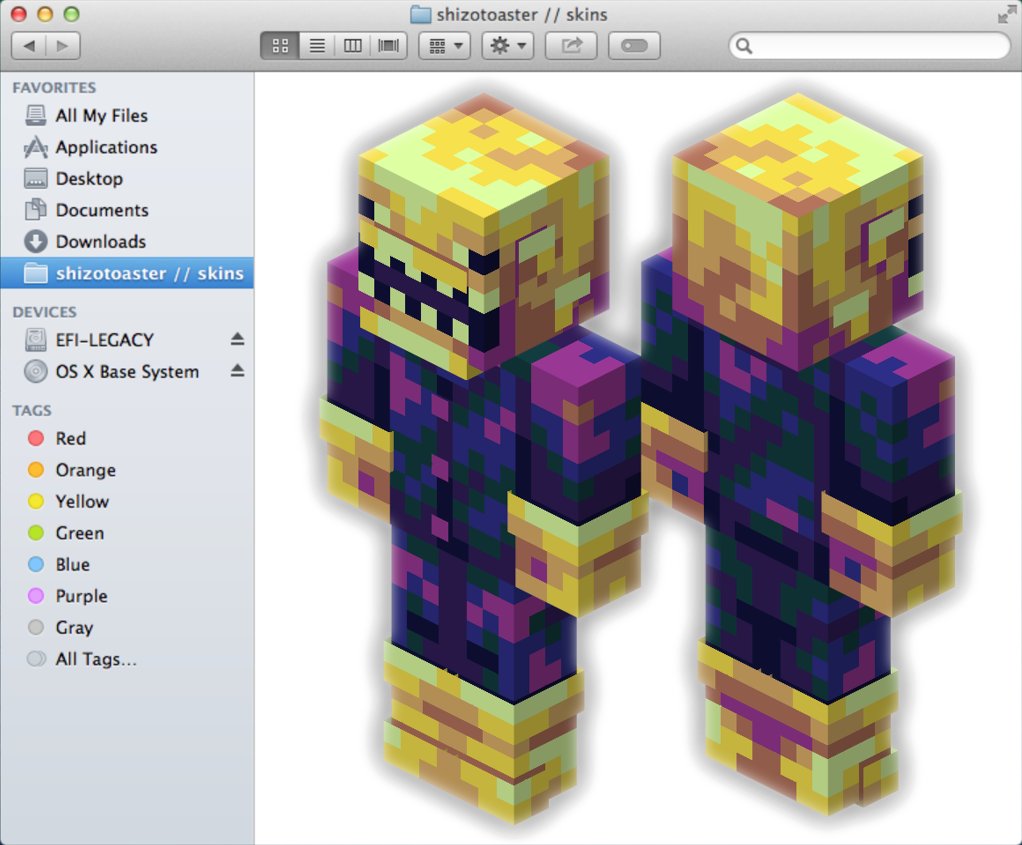Focus the Finder search field
1022x845 pixels.
[870, 46]
